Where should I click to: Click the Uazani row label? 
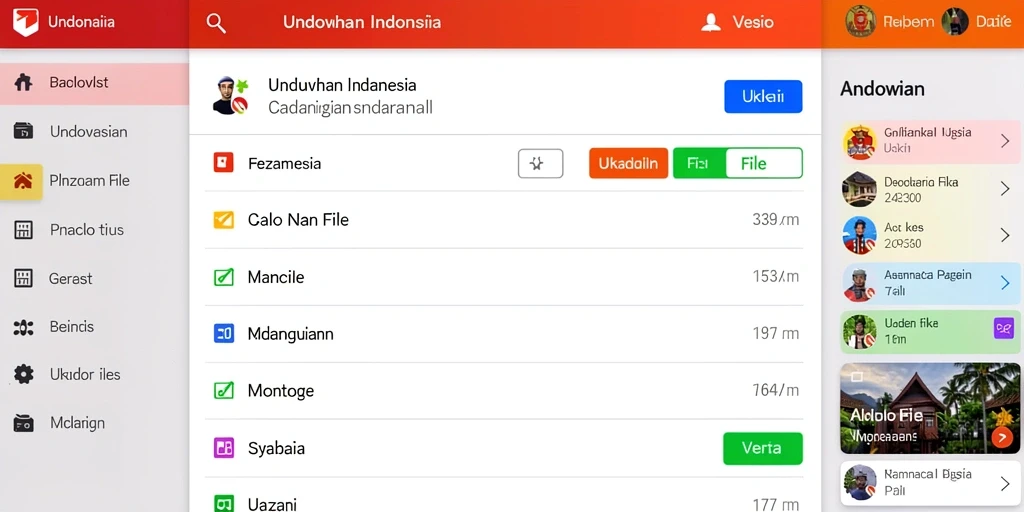272,504
